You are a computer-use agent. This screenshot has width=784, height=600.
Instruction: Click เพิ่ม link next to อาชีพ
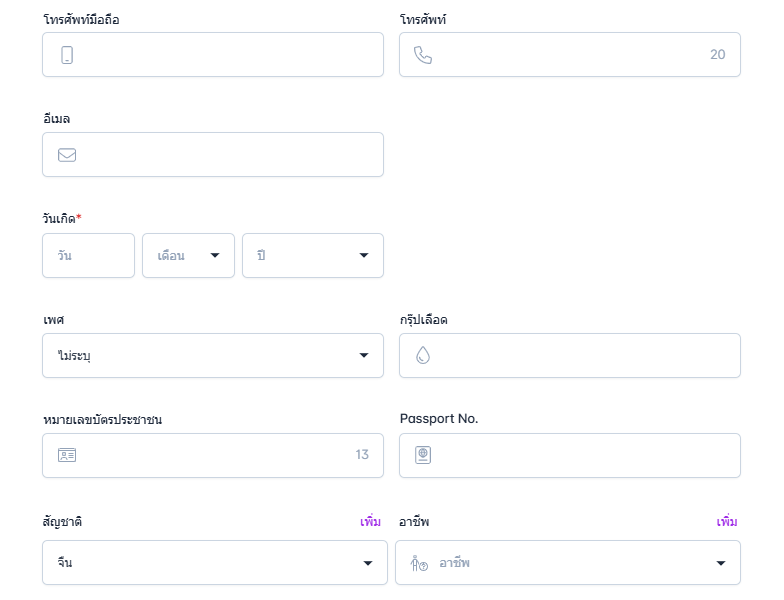click(727, 522)
